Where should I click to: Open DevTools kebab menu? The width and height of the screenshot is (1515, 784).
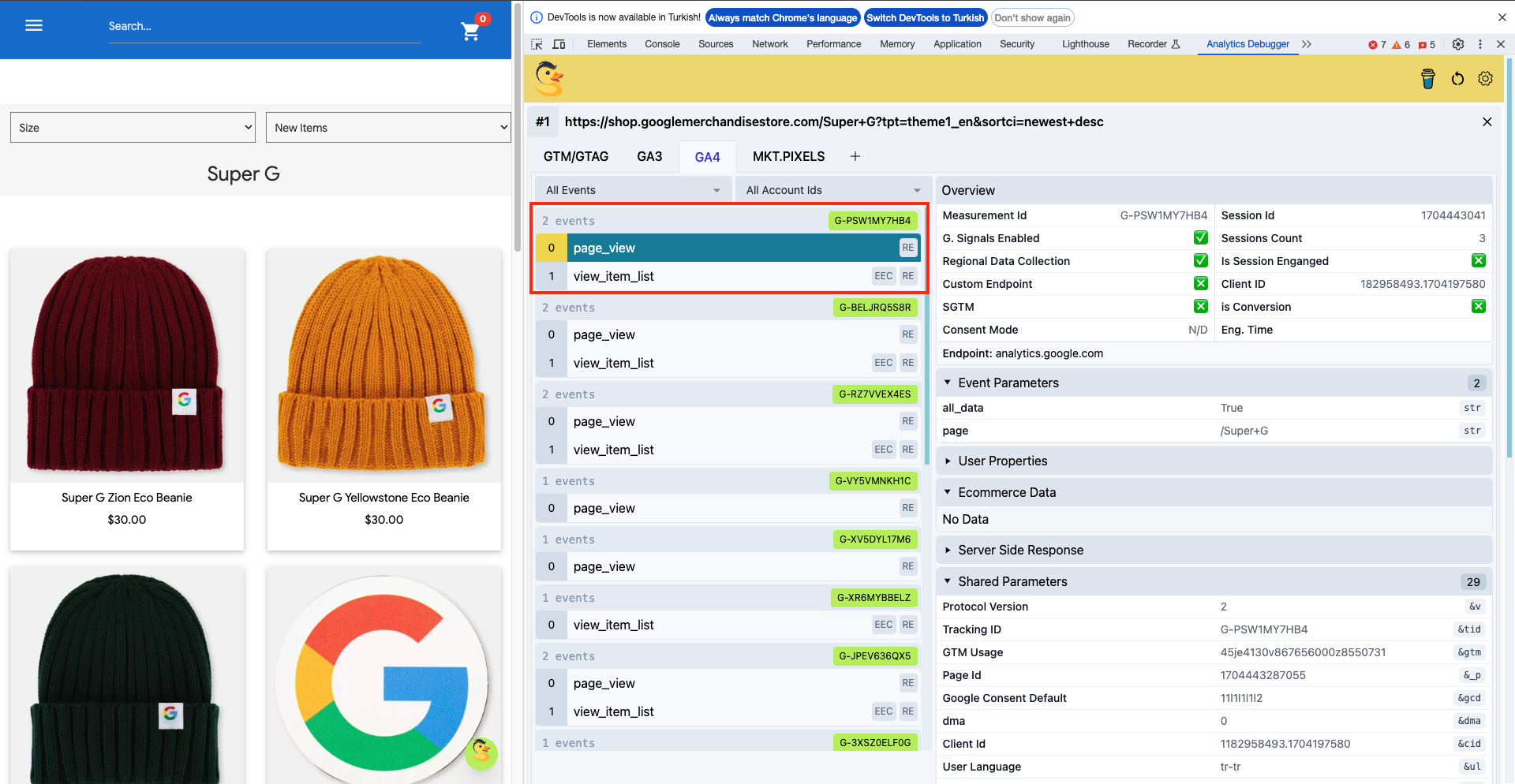click(1480, 44)
